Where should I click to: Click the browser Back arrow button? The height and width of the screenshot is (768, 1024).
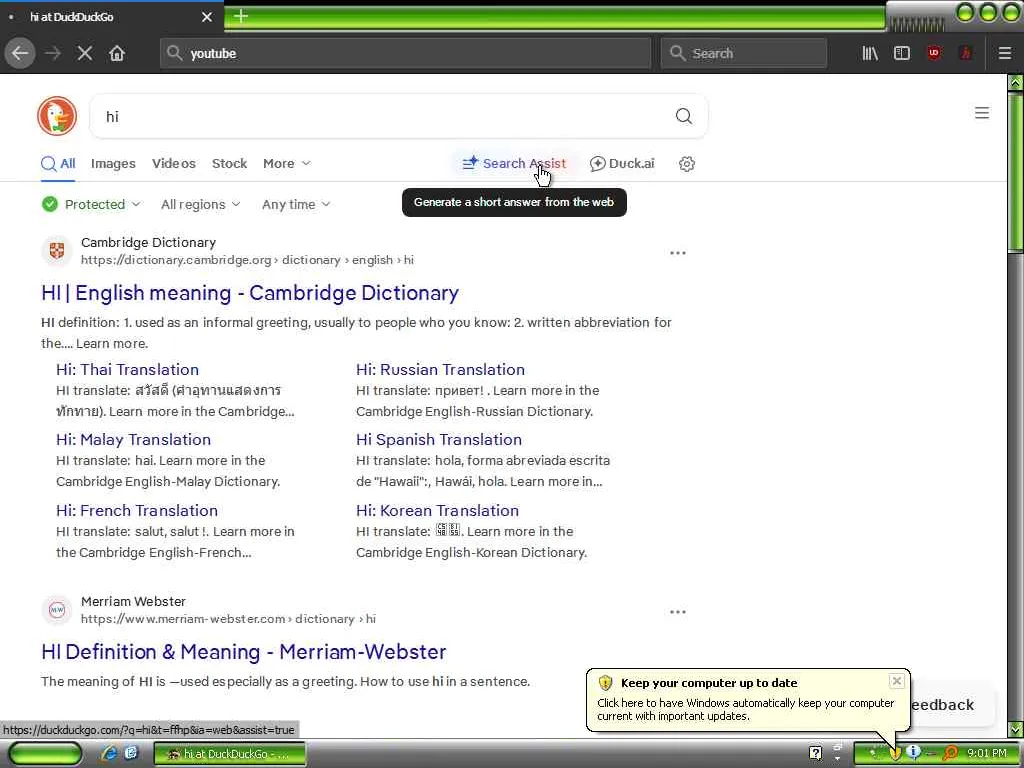tap(20, 53)
